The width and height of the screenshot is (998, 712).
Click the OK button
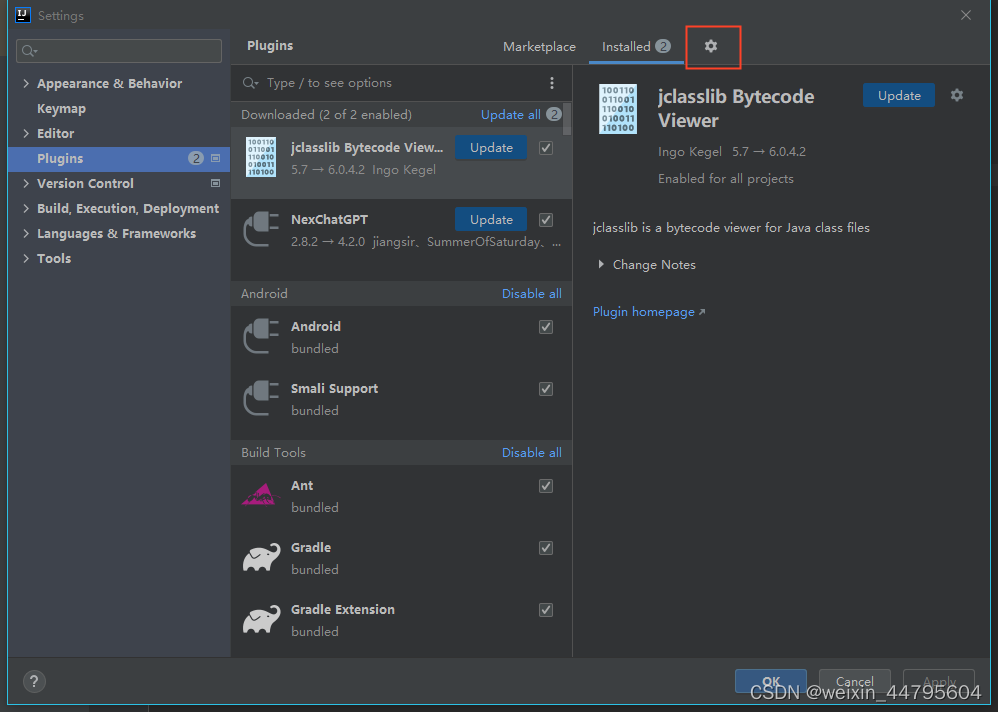pyautogui.click(x=771, y=681)
